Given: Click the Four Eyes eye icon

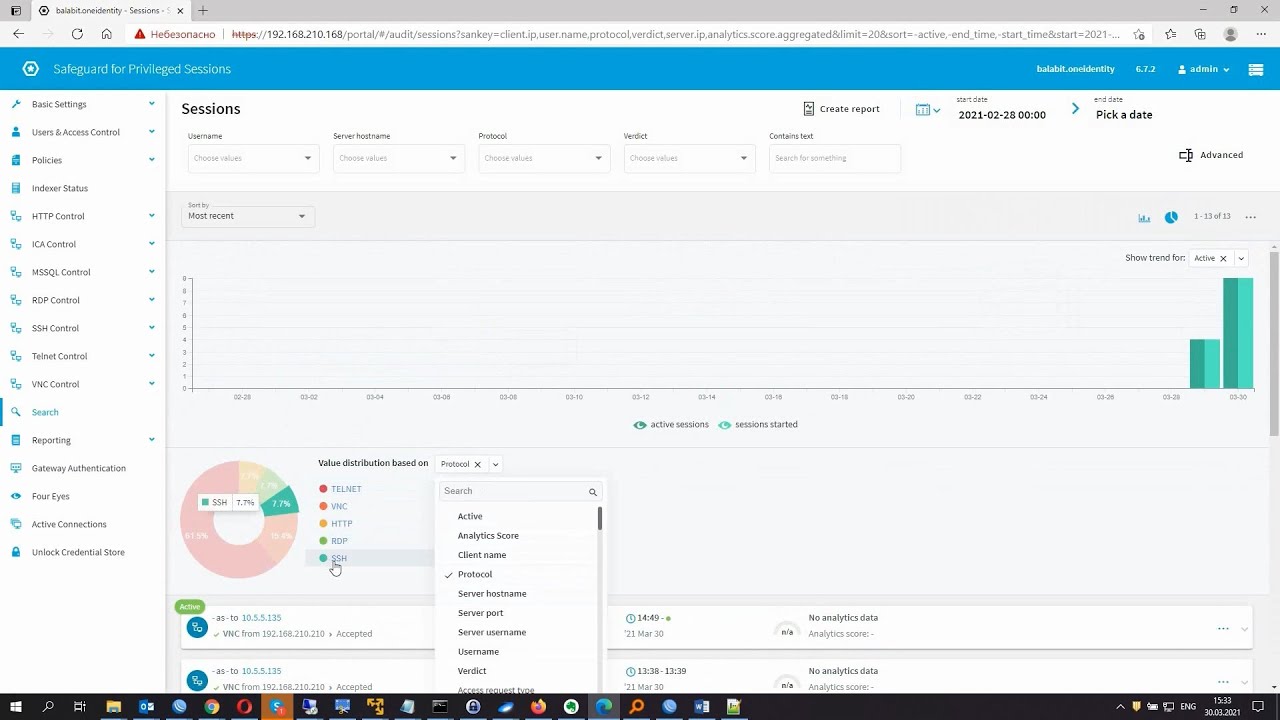Looking at the screenshot, I should (15, 496).
